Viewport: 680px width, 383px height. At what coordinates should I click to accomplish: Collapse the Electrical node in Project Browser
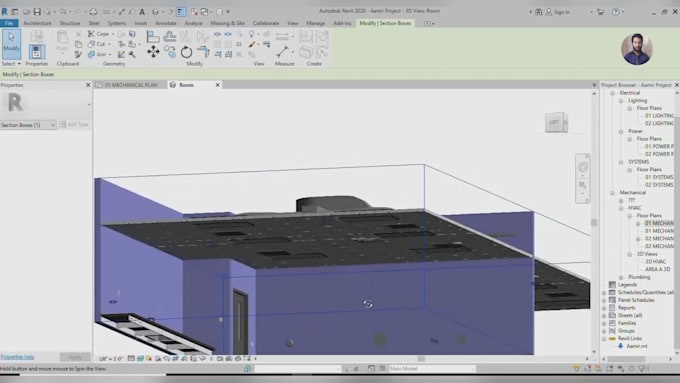coord(612,93)
